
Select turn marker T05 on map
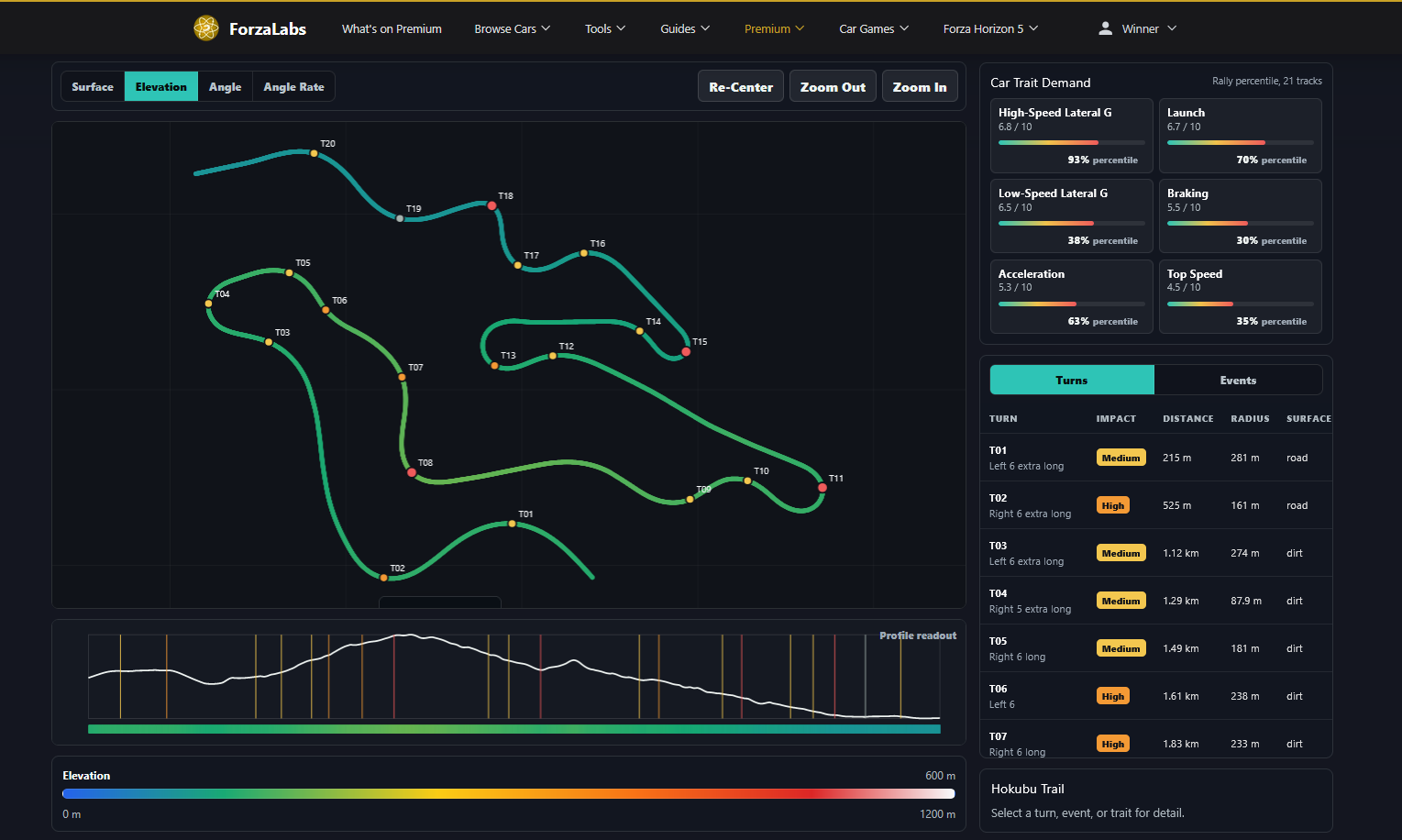(x=289, y=272)
